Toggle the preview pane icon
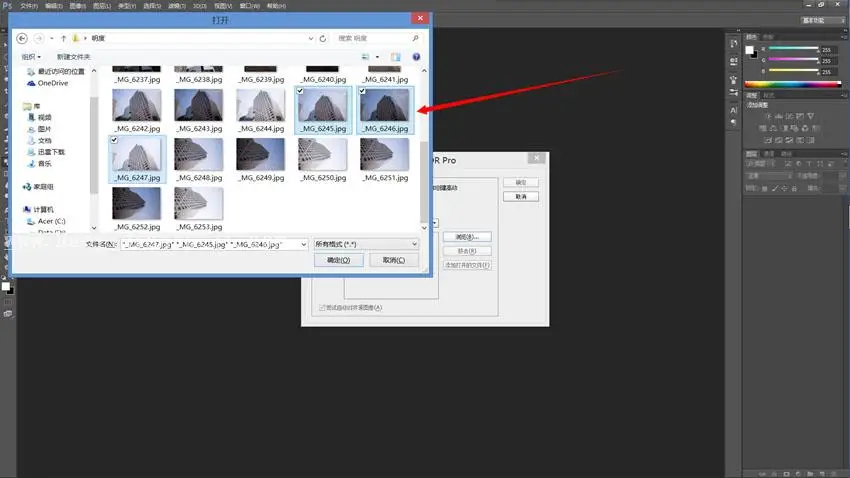Viewport: 850px width, 478px height. pyautogui.click(x=395, y=57)
